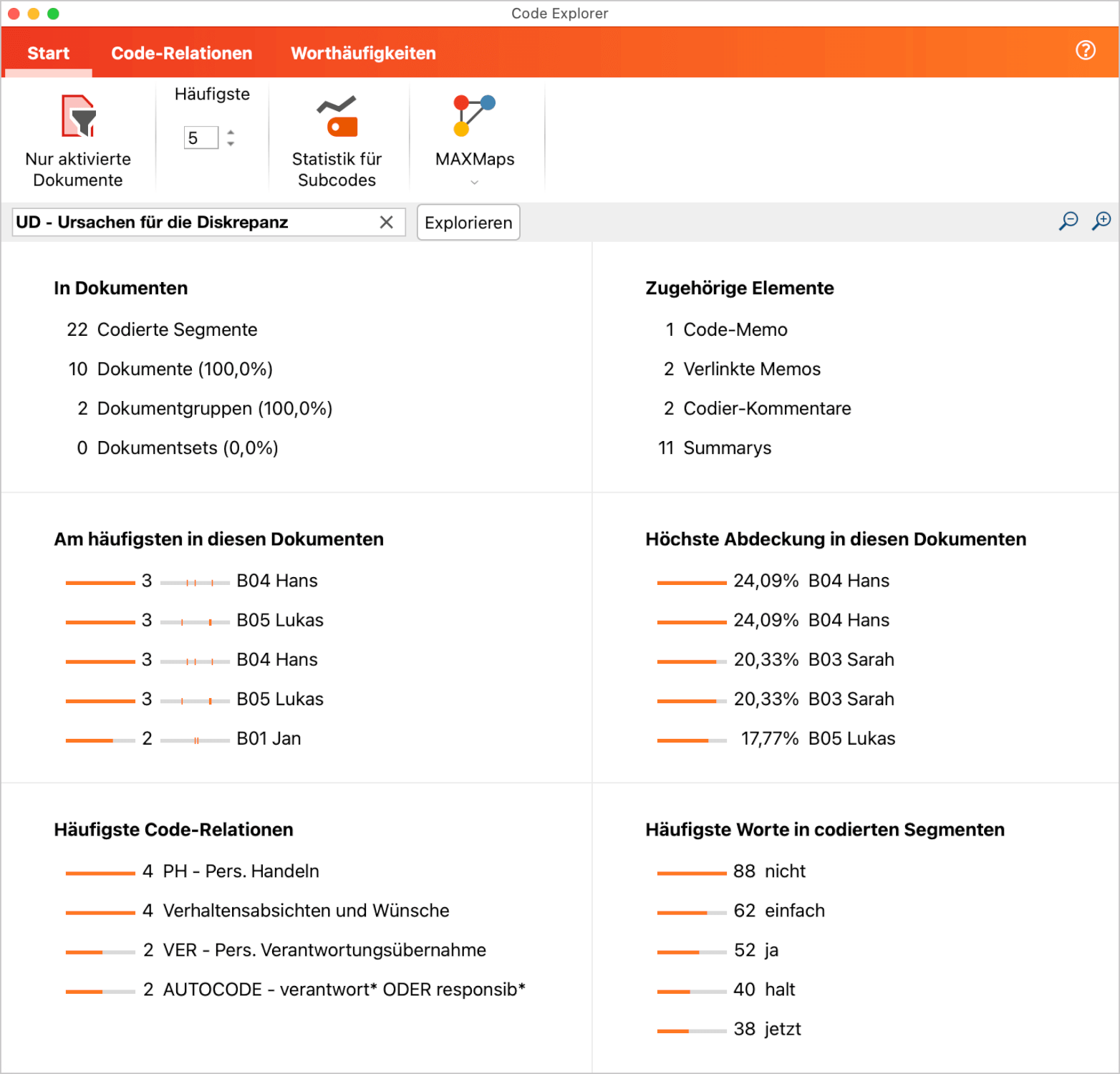1120x1074 pixels.
Task: Click the zoom in magnifier icon
Action: pyautogui.click(x=1101, y=221)
